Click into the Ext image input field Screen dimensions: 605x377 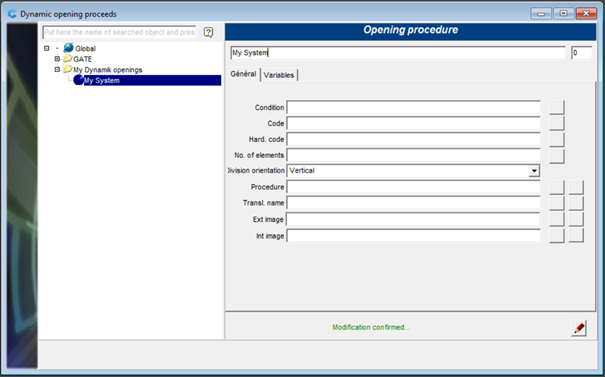point(413,219)
